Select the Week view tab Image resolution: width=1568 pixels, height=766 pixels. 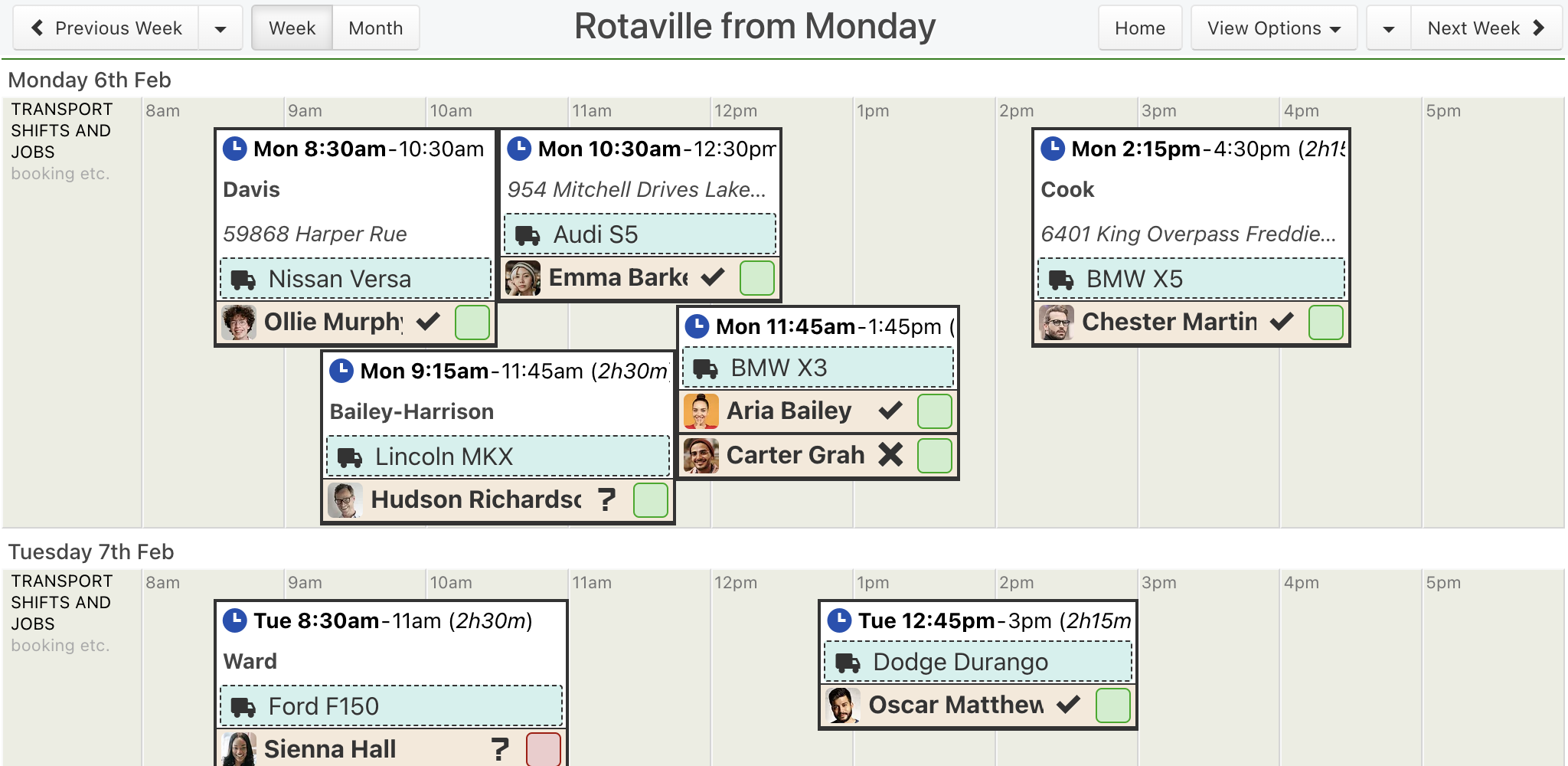[x=292, y=28]
